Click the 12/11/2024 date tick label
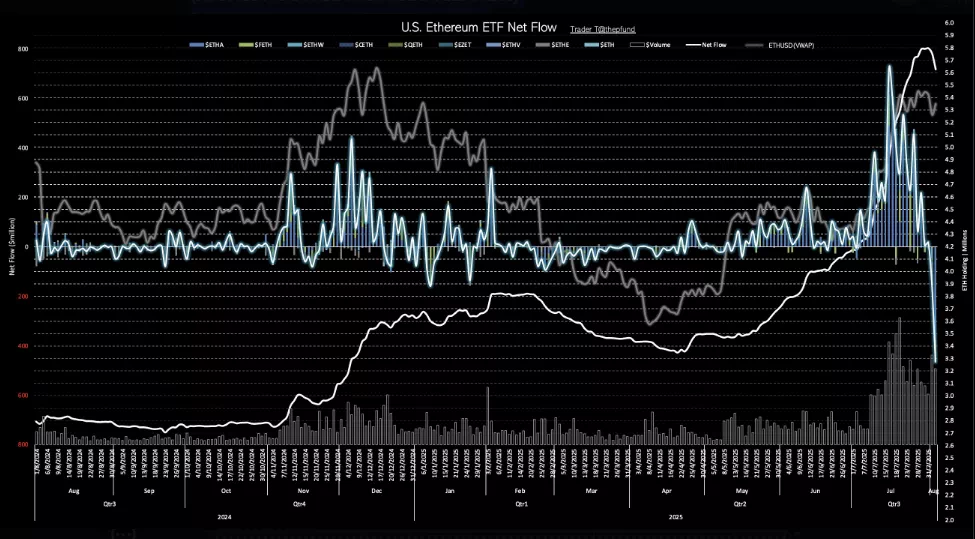This screenshot has width=975, height=539. pyautogui.click(x=295, y=464)
